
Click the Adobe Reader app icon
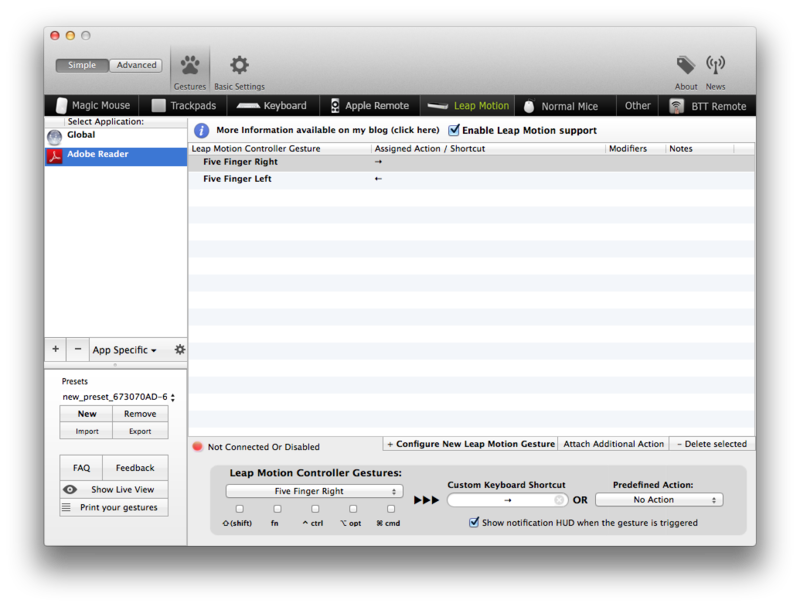tap(55, 156)
